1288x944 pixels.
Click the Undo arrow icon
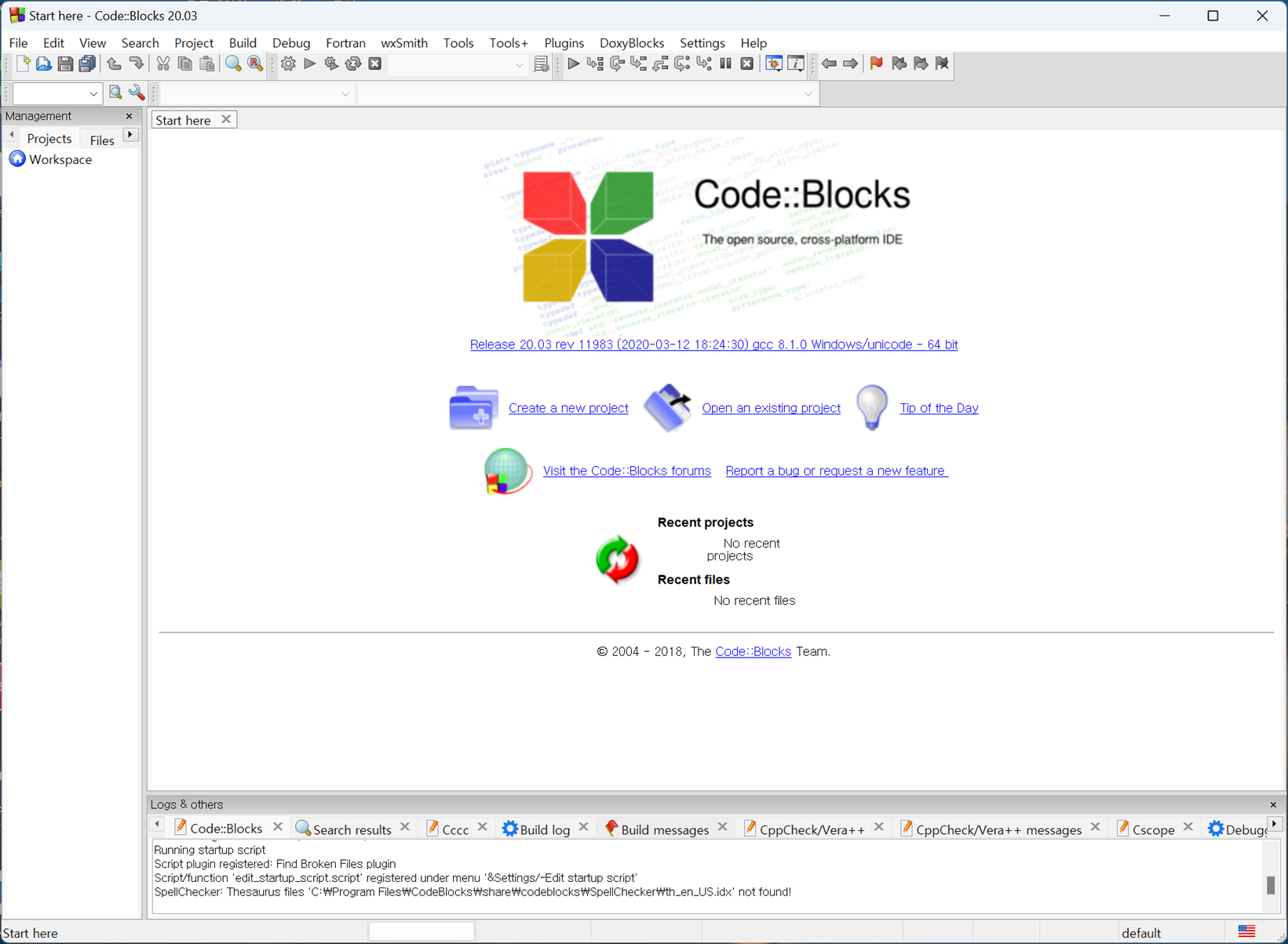click(x=114, y=64)
